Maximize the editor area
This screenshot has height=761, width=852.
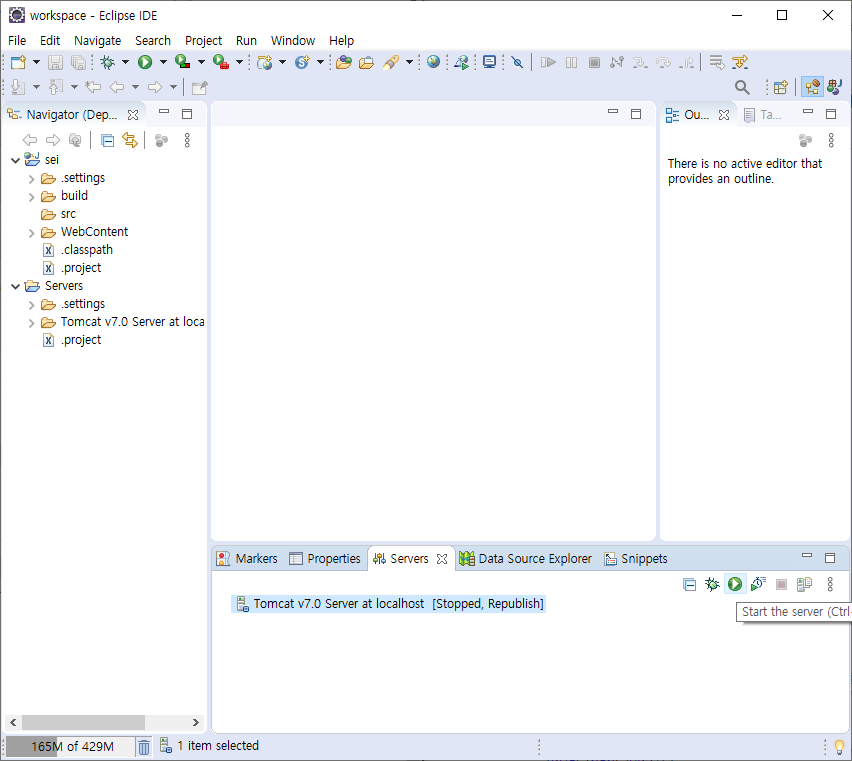636,114
